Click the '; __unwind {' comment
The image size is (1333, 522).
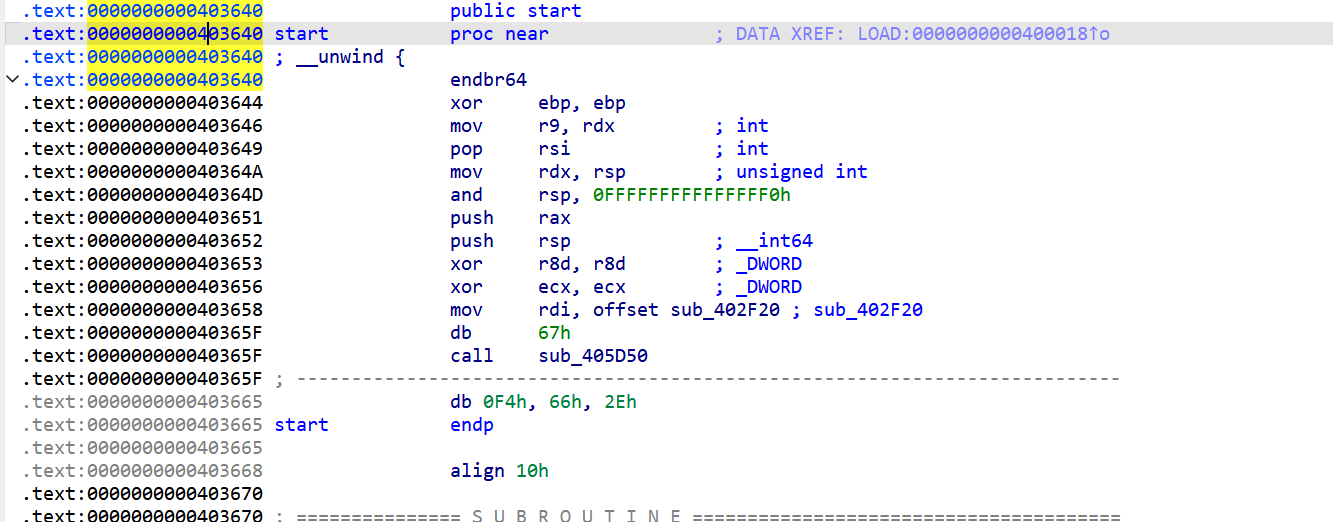coord(339,57)
